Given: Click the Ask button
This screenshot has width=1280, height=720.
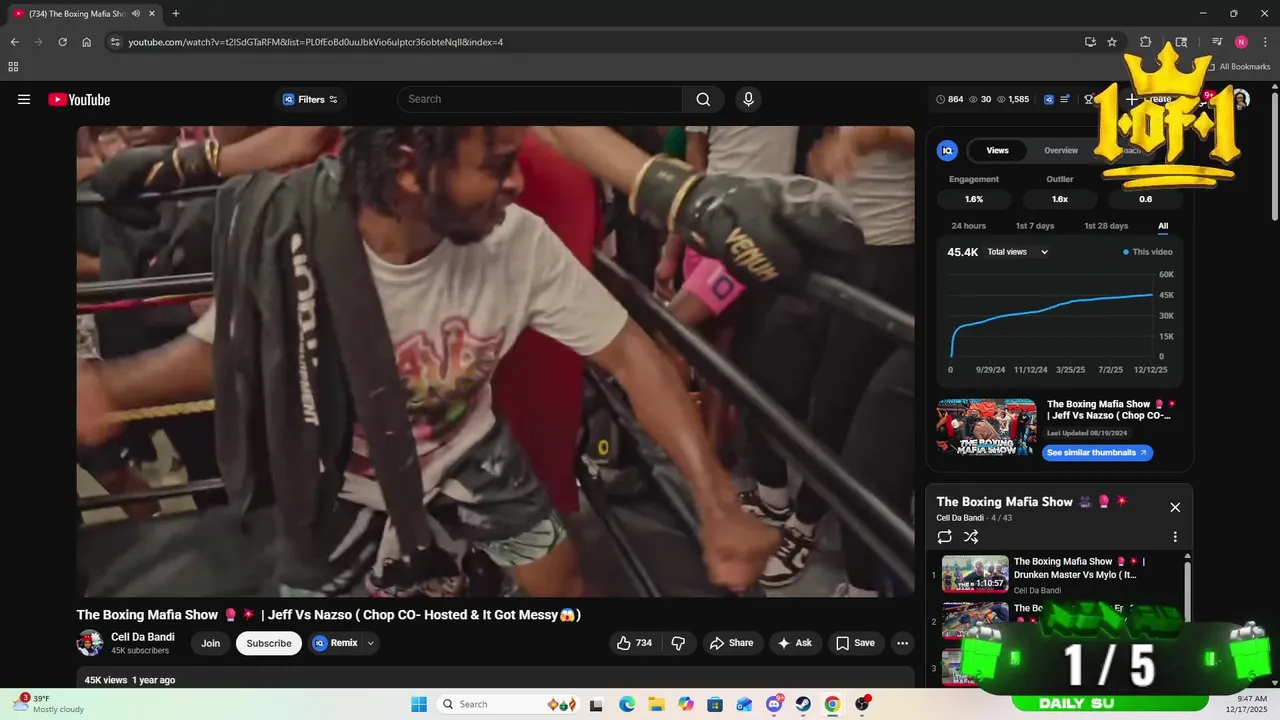Looking at the screenshot, I should (795, 643).
